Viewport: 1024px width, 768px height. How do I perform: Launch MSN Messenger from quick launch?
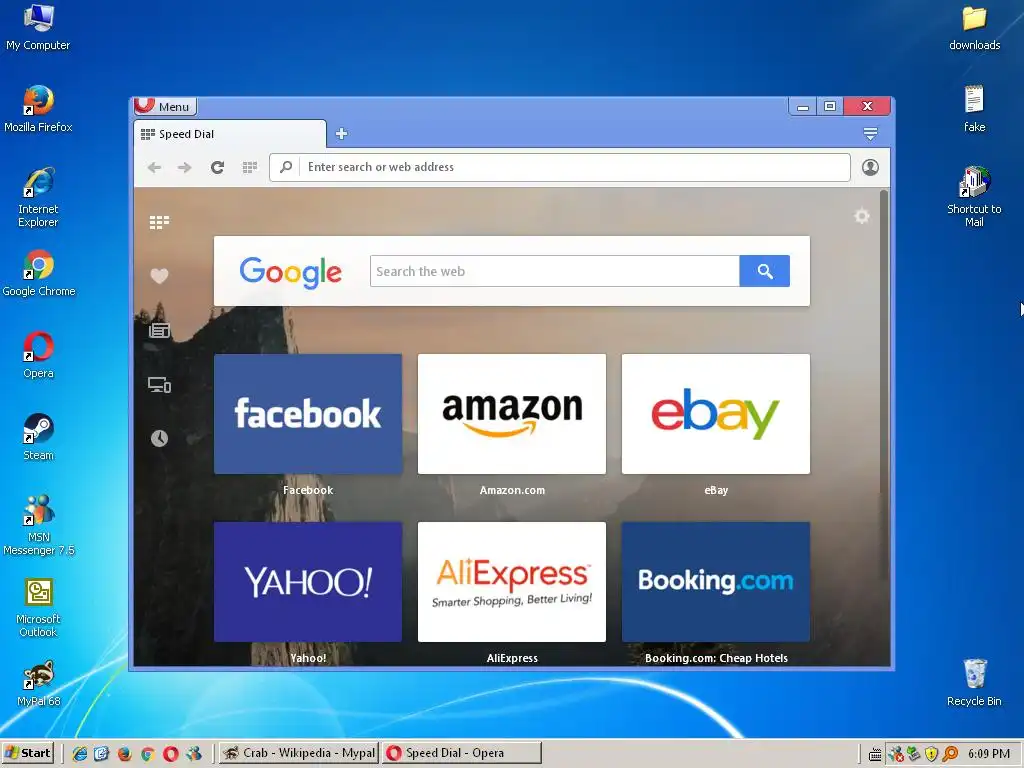pyautogui.click(x=193, y=754)
